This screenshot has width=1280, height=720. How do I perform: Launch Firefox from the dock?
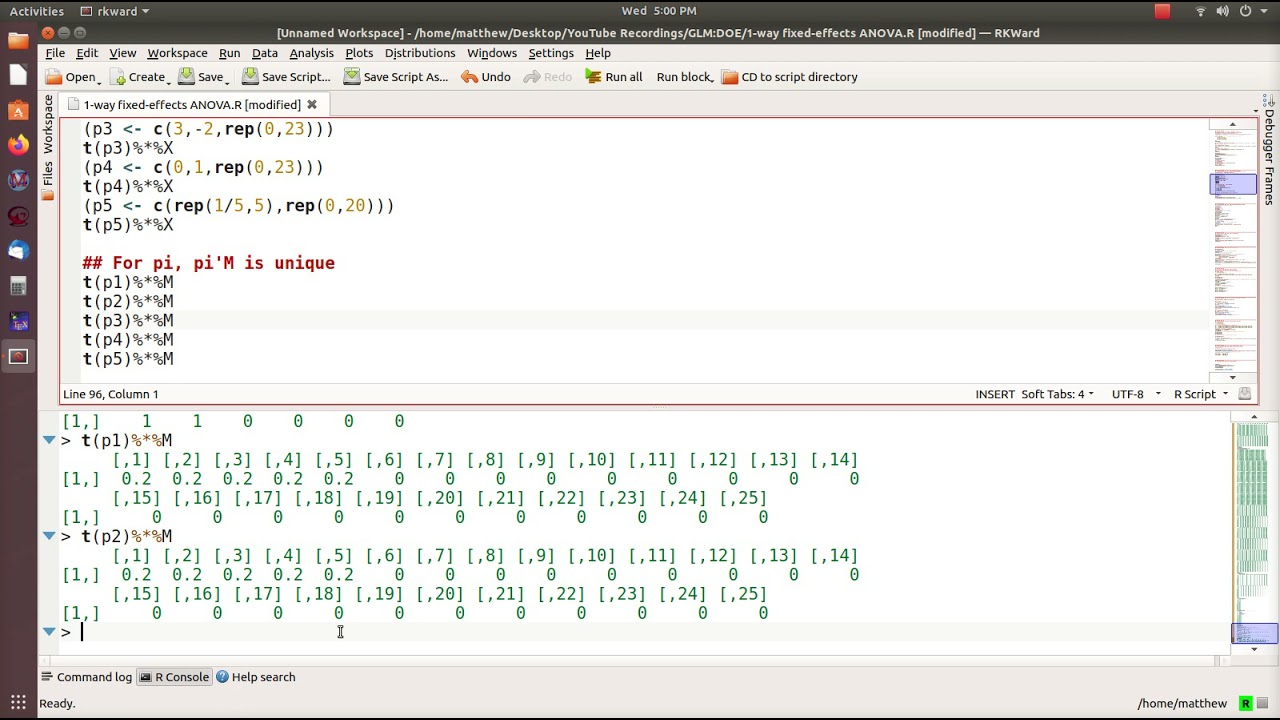pos(18,145)
